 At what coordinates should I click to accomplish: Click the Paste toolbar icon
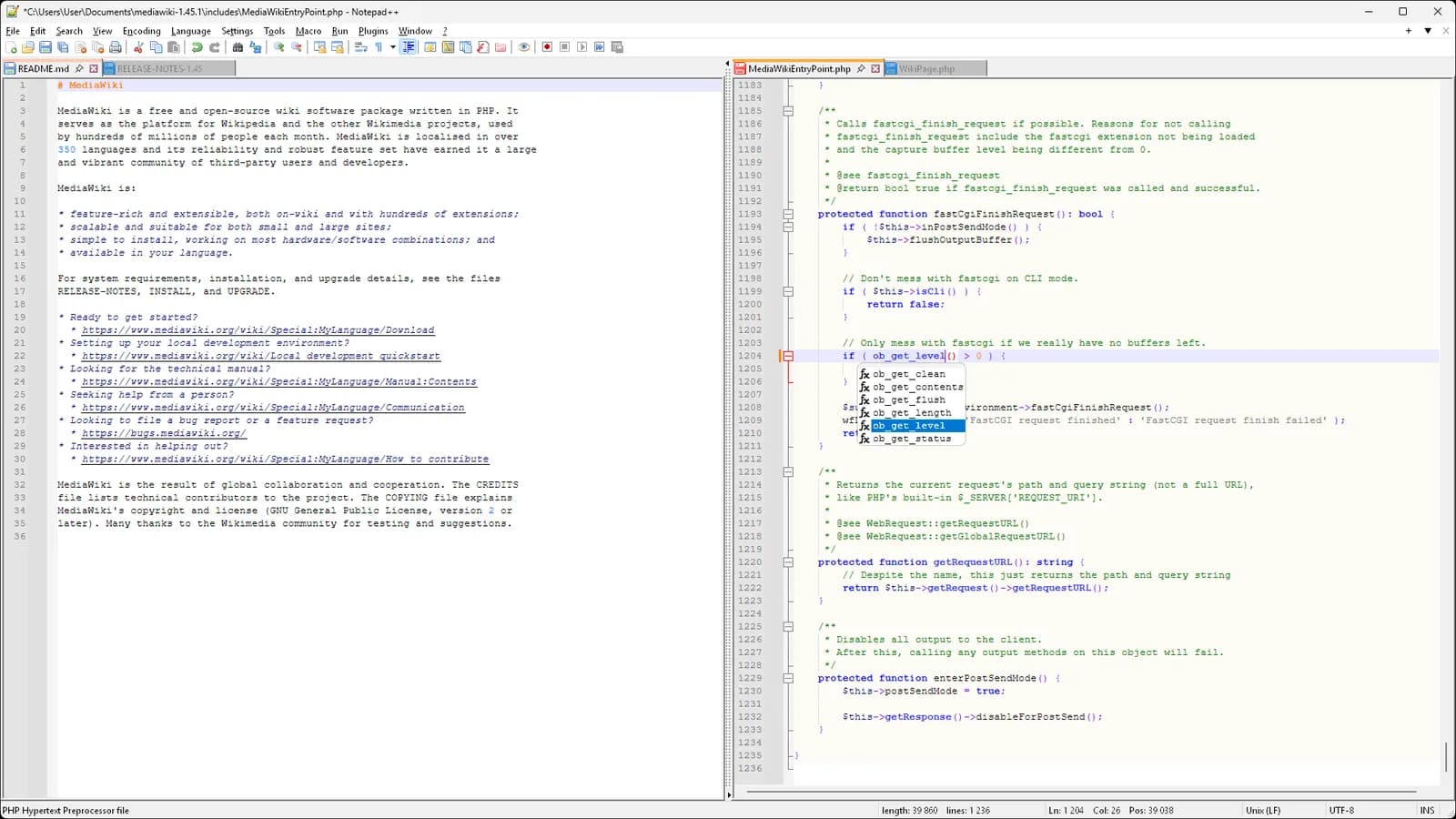pos(173,47)
